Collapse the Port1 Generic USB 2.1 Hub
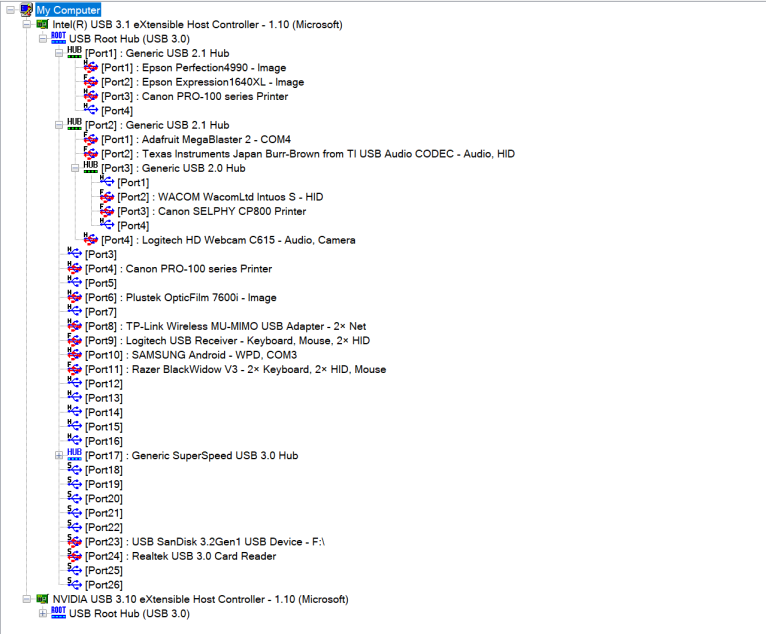 click(x=59, y=53)
